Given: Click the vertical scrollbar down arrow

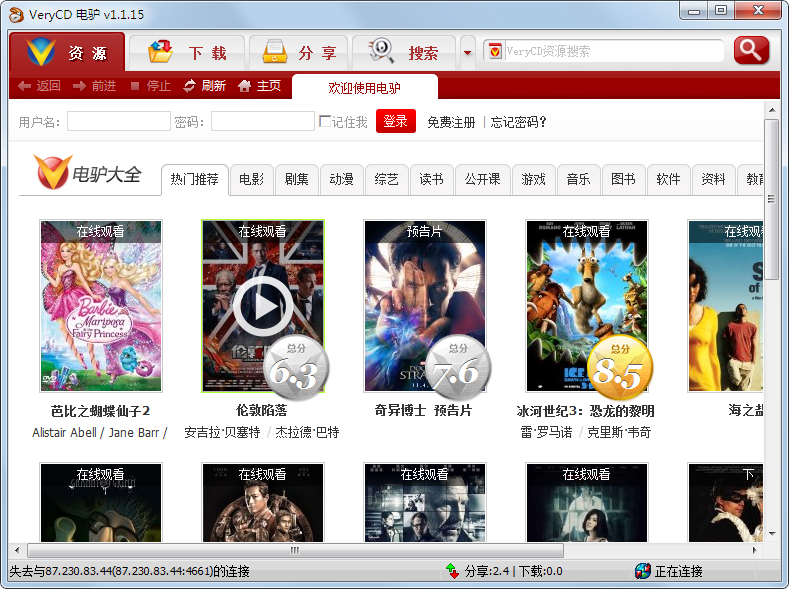Looking at the screenshot, I should click(771, 533).
